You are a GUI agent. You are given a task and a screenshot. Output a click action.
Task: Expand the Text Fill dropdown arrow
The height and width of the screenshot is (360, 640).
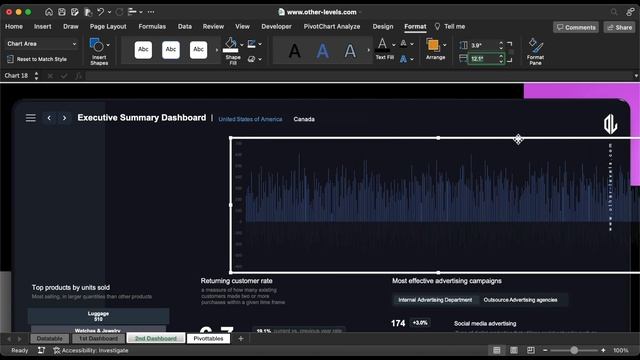393,45
